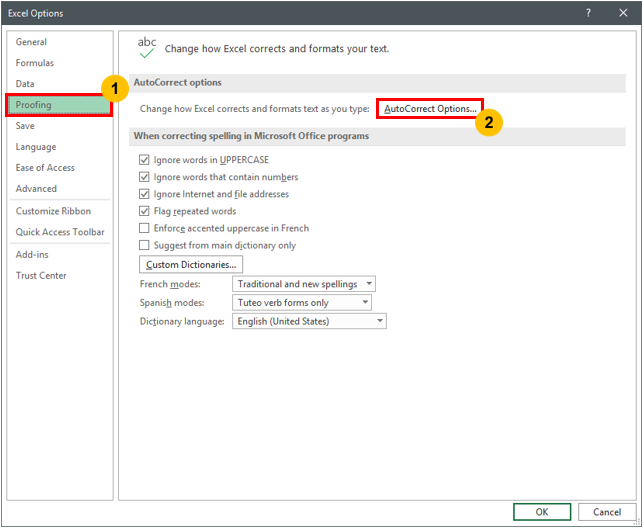
Task: Enable Suggest from main dictionary only
Action: point(144,246)
